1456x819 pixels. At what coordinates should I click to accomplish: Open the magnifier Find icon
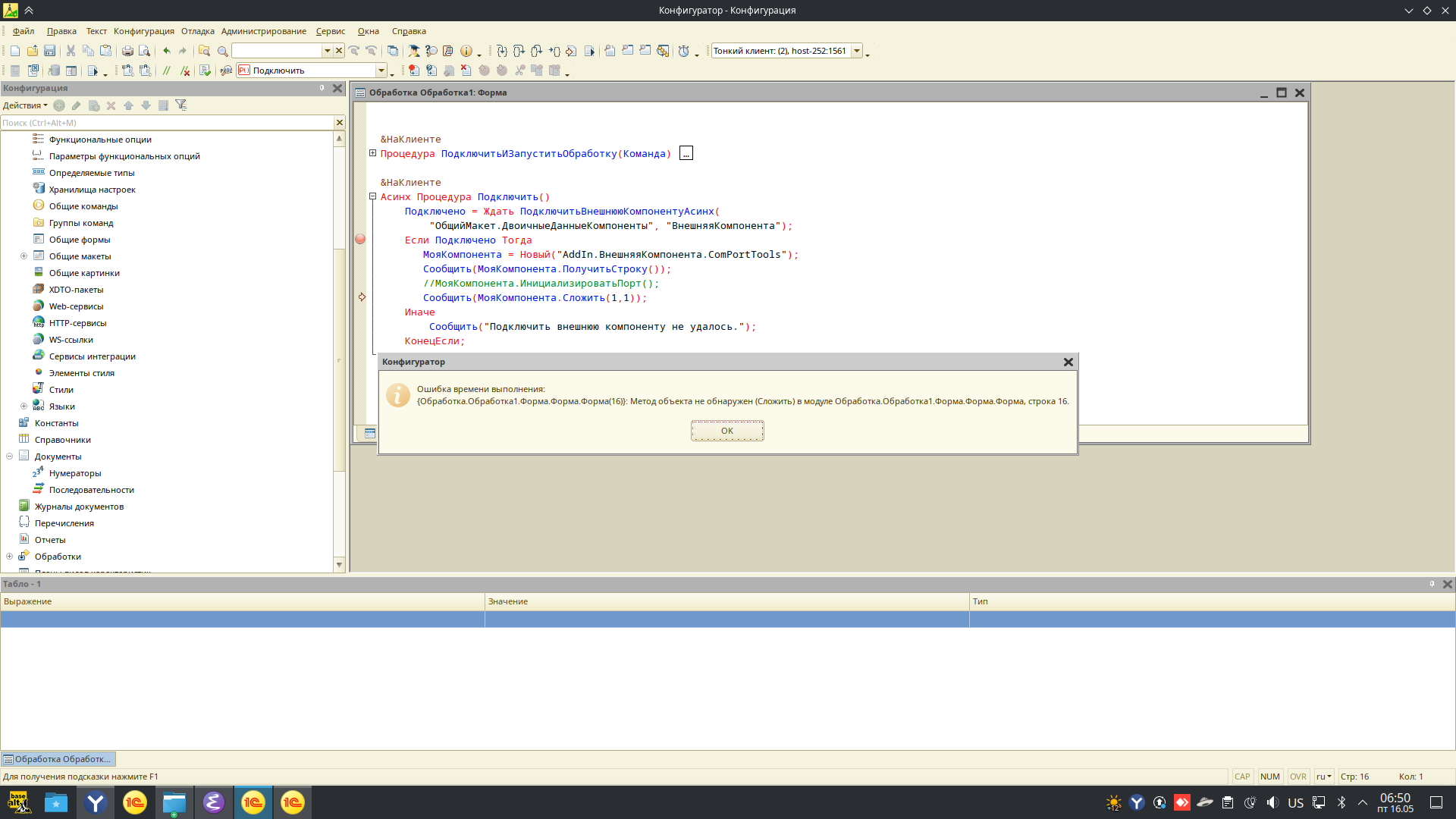coord(222,51)
